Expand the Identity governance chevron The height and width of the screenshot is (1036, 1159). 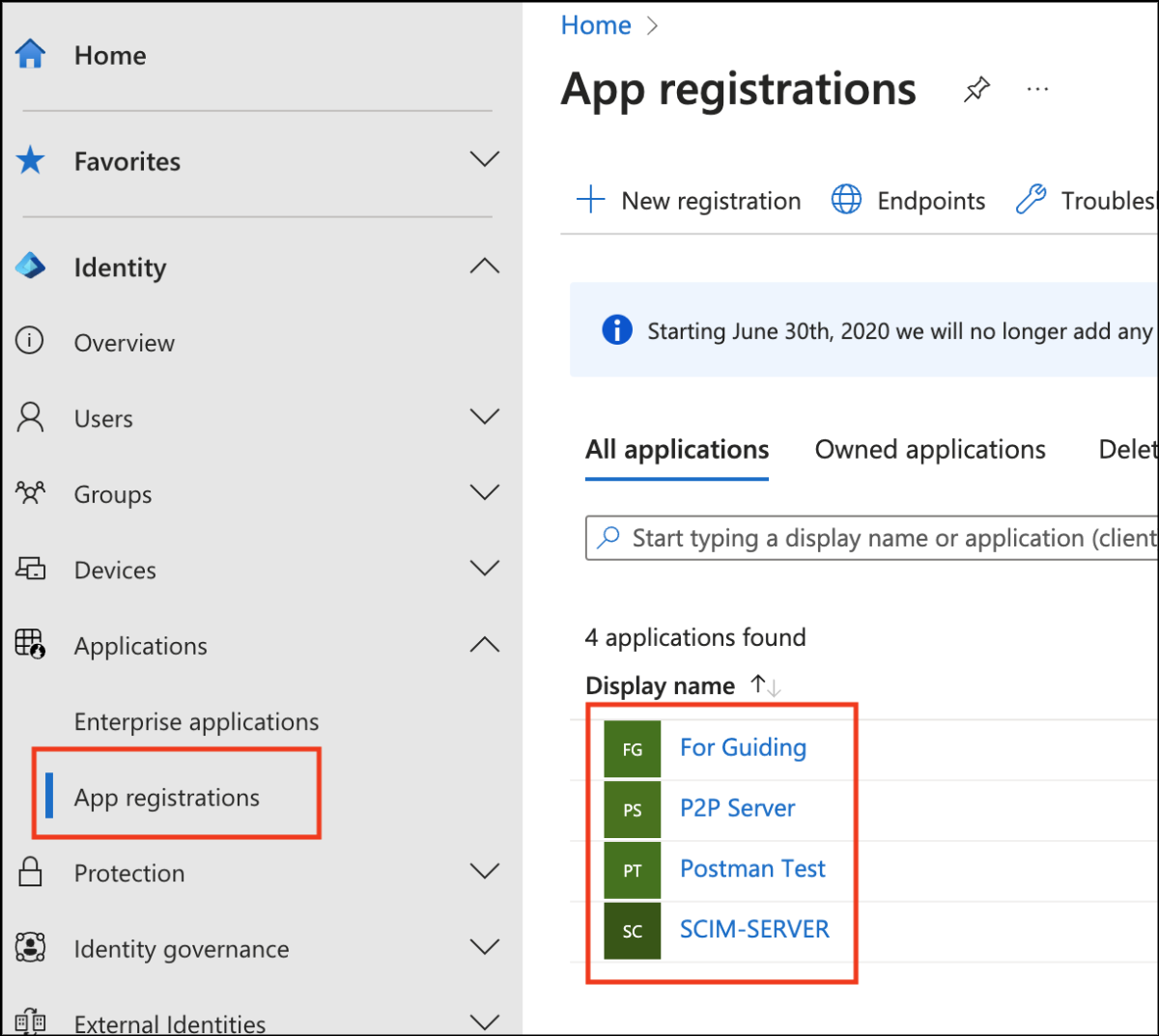click(484, 947)
